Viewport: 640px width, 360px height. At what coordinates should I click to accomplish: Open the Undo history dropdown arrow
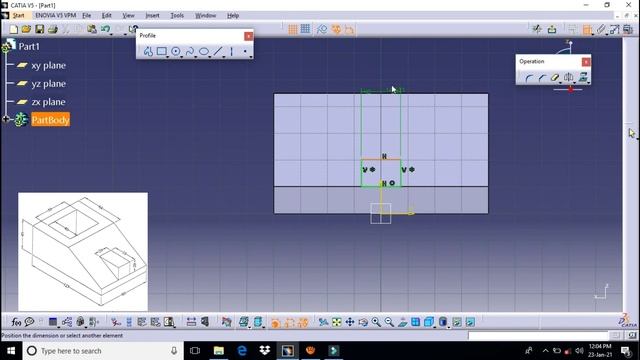[111, 34]
